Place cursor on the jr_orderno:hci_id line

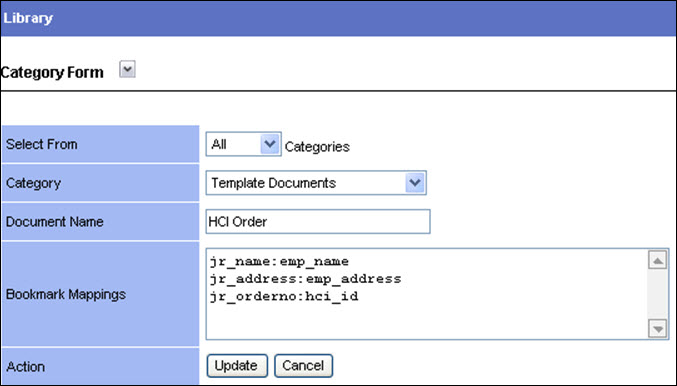(x=284, y=297)
